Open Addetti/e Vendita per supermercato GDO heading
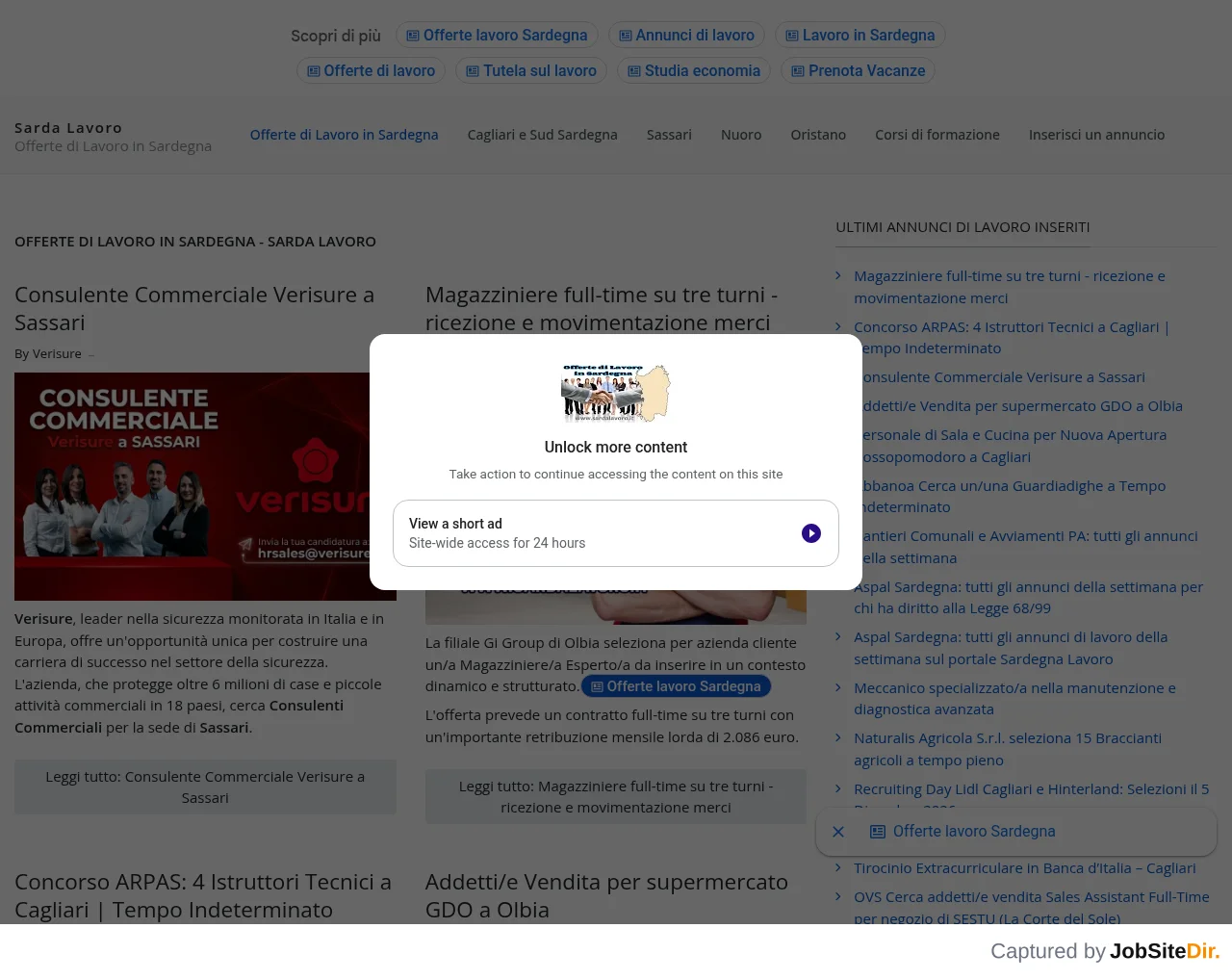 [x=606, y=896]
